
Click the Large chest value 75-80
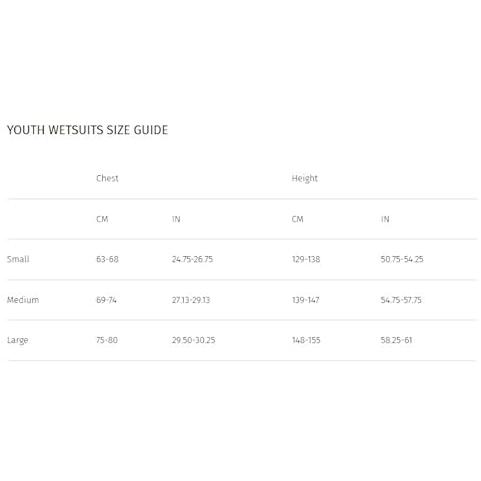click(x=107, y=340)
